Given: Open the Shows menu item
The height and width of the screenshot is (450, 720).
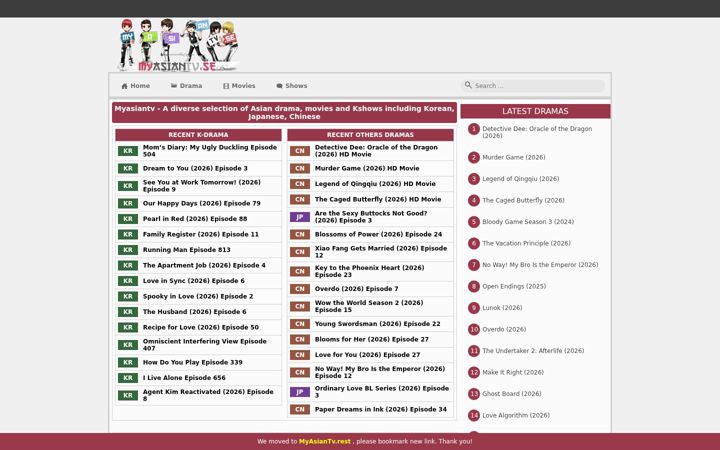Looking at the screenshot, I should coord(292,86).
